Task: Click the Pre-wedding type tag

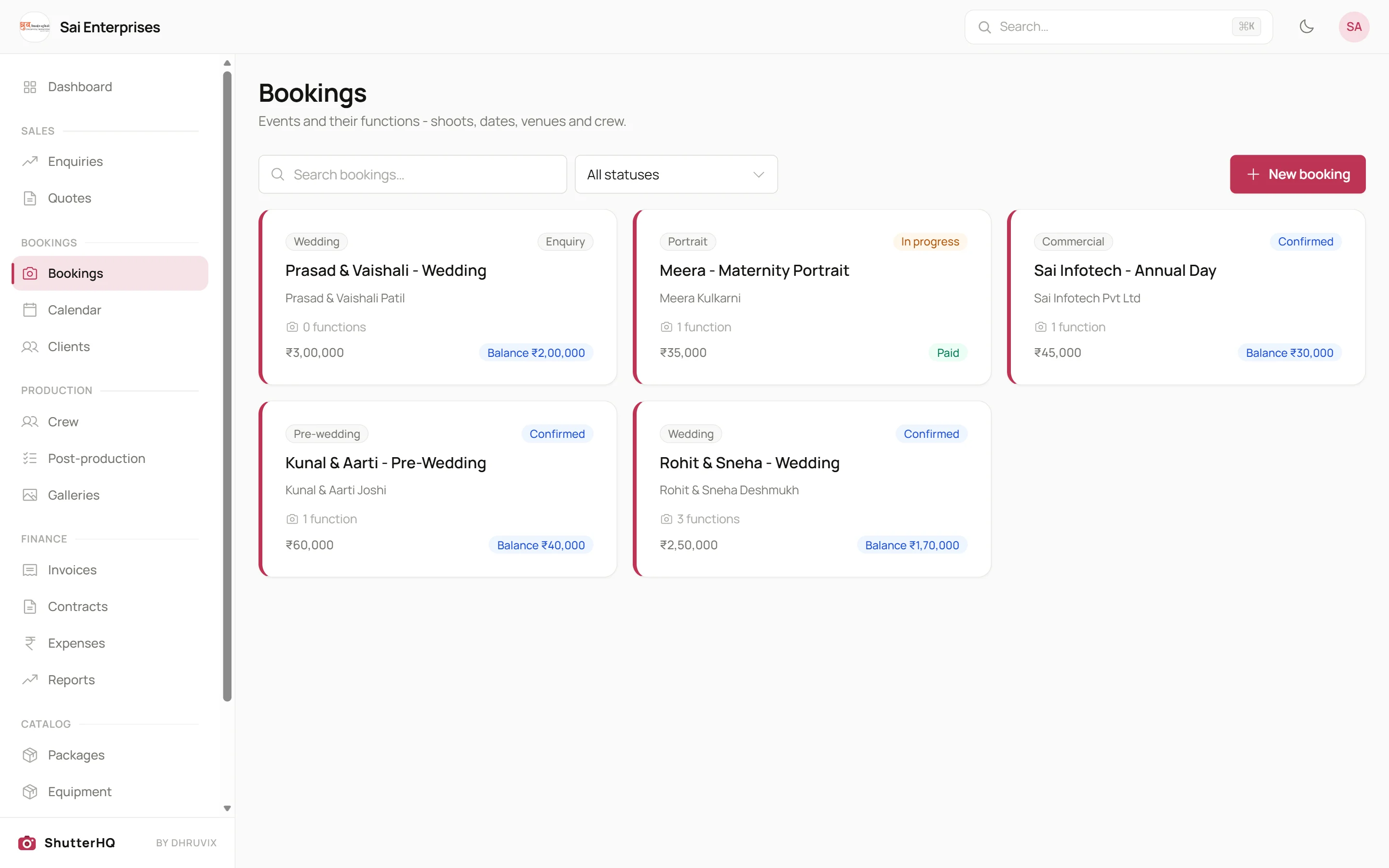Action: pyautogui.click(x=327, y=434)
